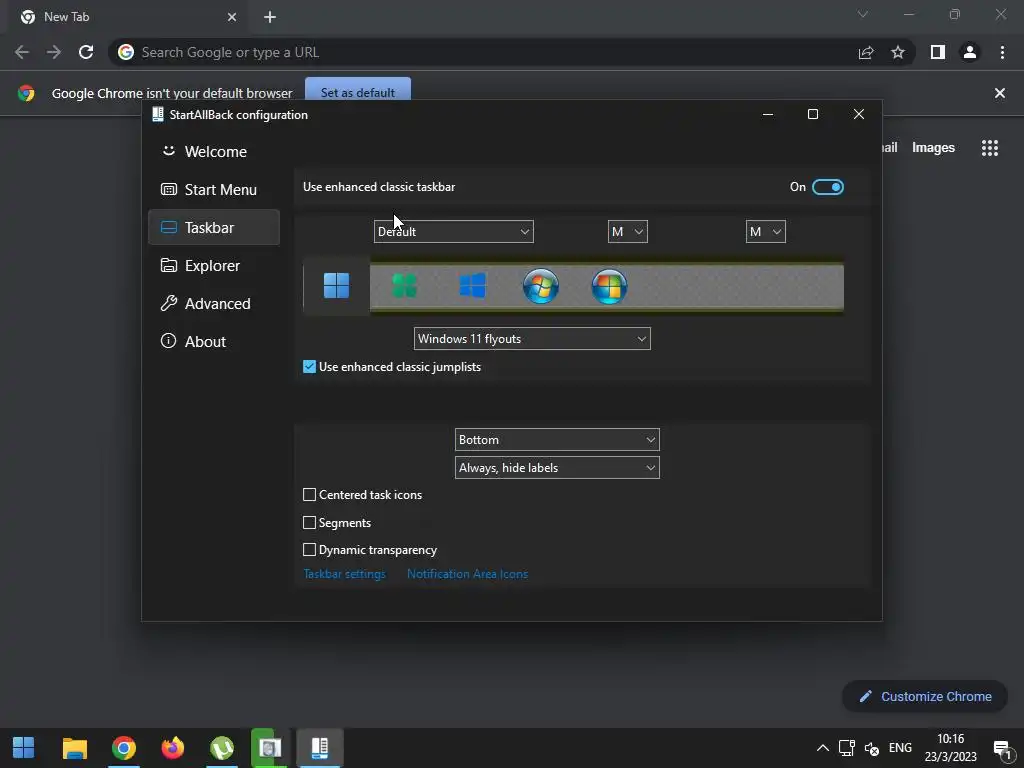Pick the Windows 10 blue start button icon
The image size is (1024, 768).
[472, 286]
